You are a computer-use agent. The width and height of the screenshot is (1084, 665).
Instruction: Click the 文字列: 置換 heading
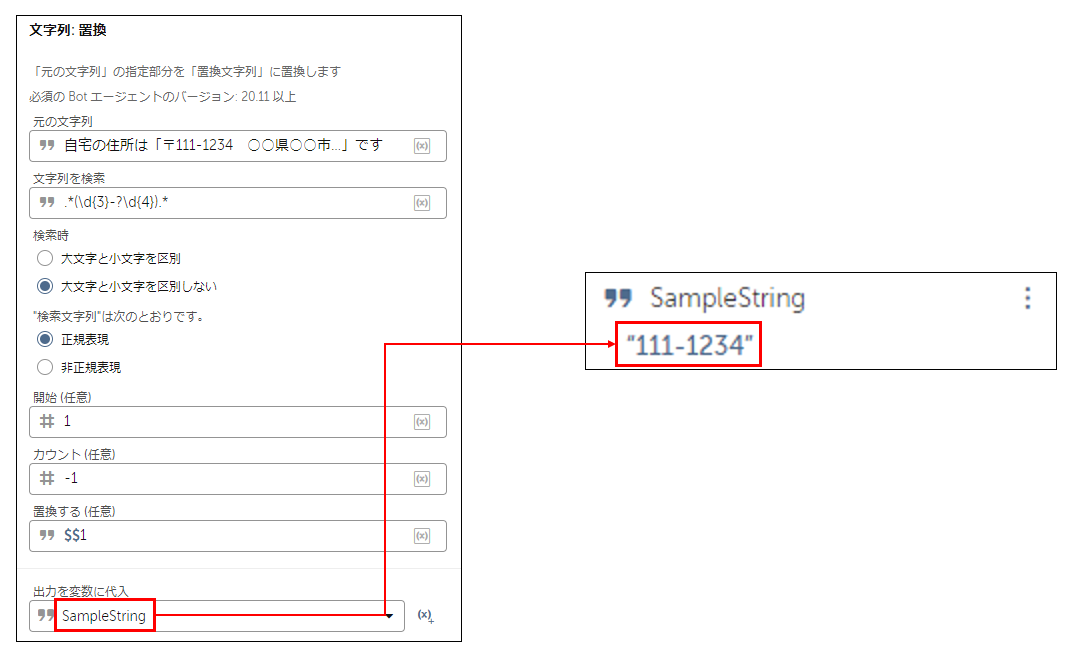(68, 30)
